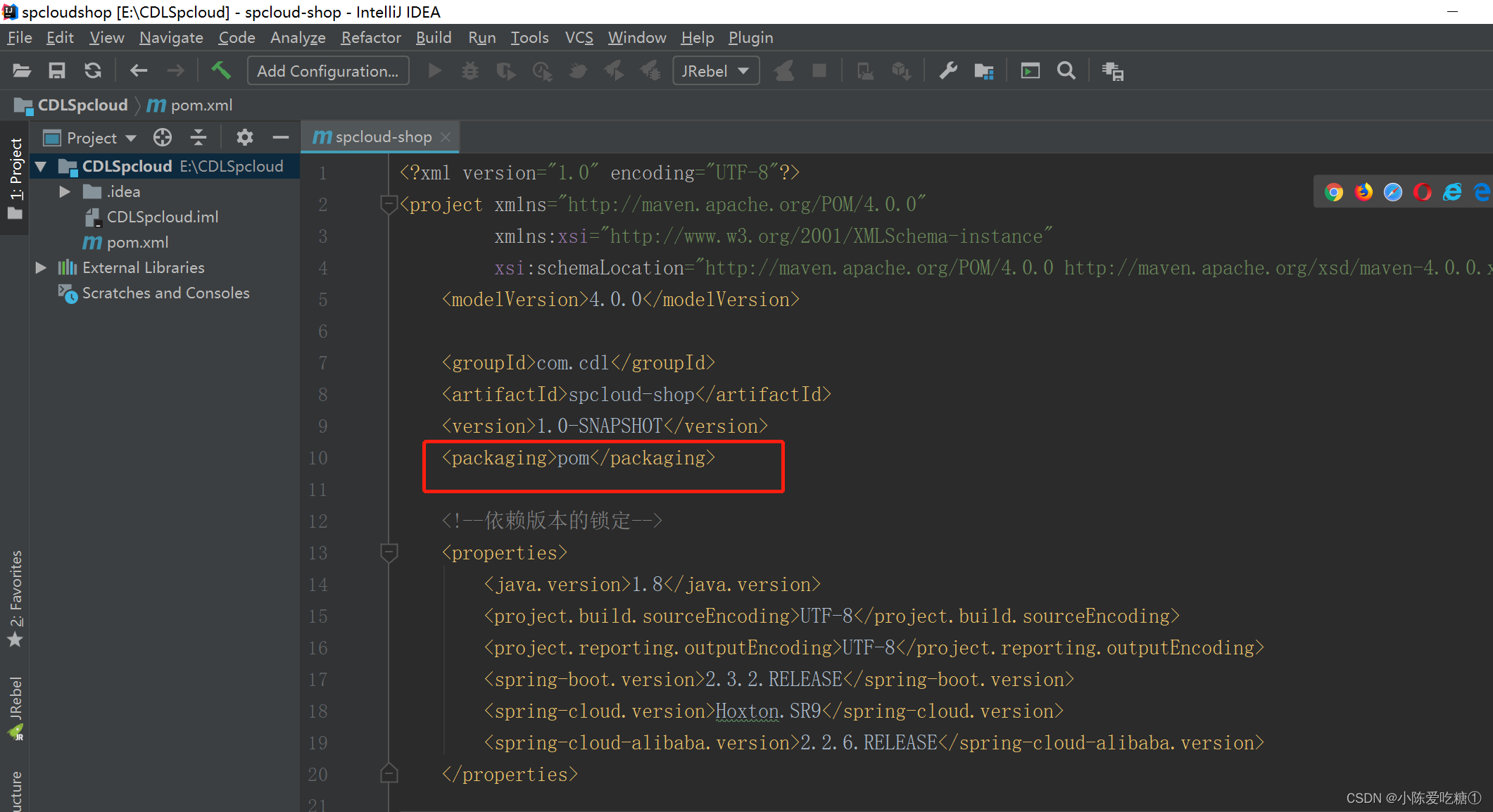Click the Locate current file crosshair icon

[x=163, y=137]
